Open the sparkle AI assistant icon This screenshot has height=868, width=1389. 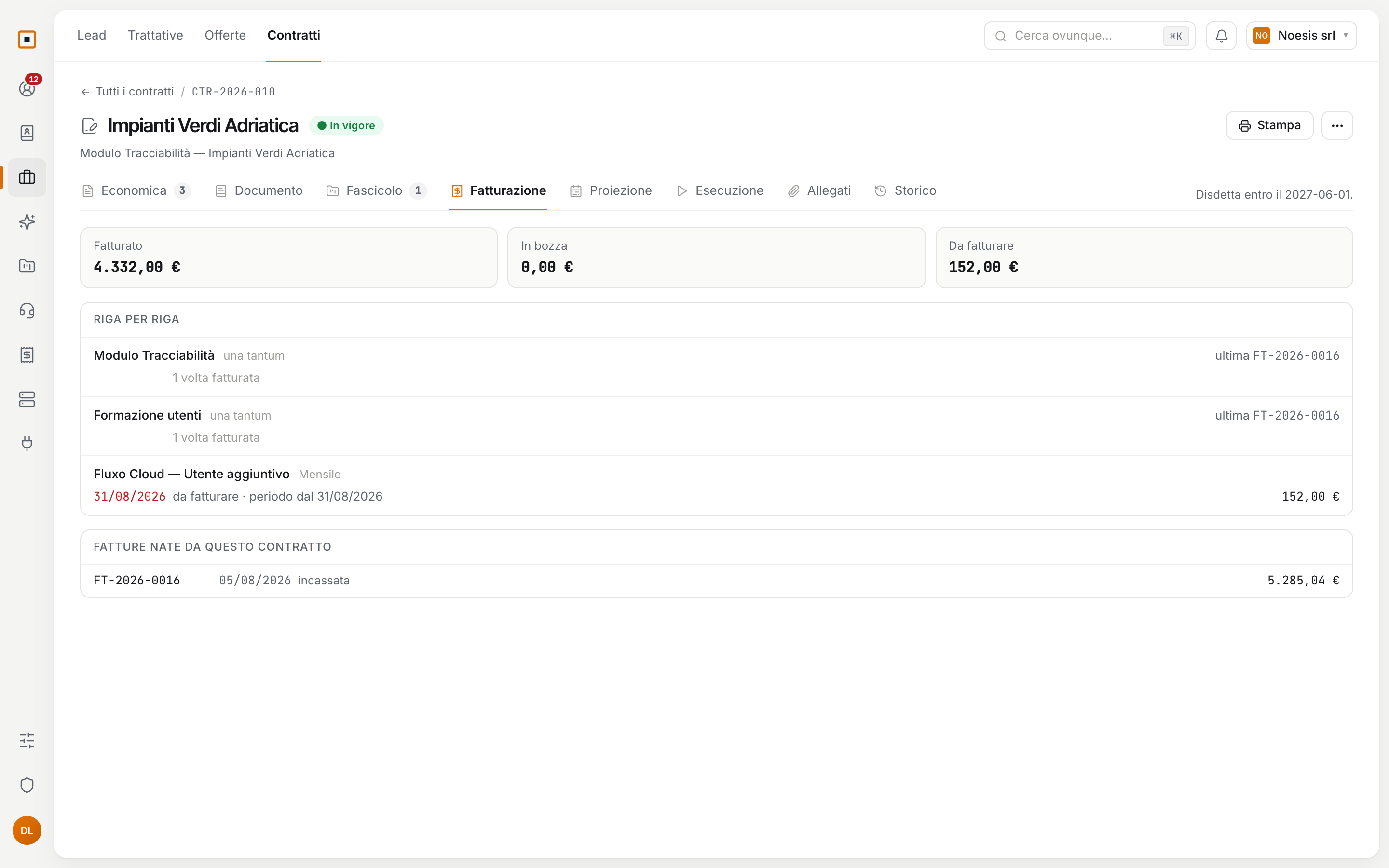pos(27,222)
